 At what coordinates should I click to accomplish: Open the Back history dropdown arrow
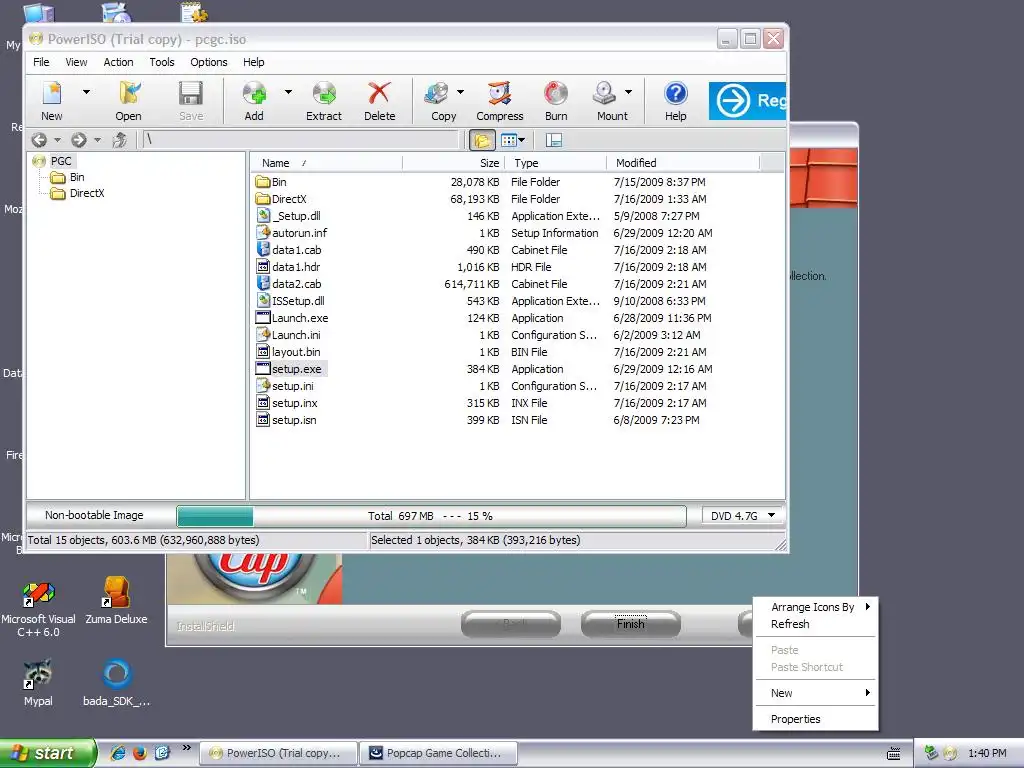point(57,140)
